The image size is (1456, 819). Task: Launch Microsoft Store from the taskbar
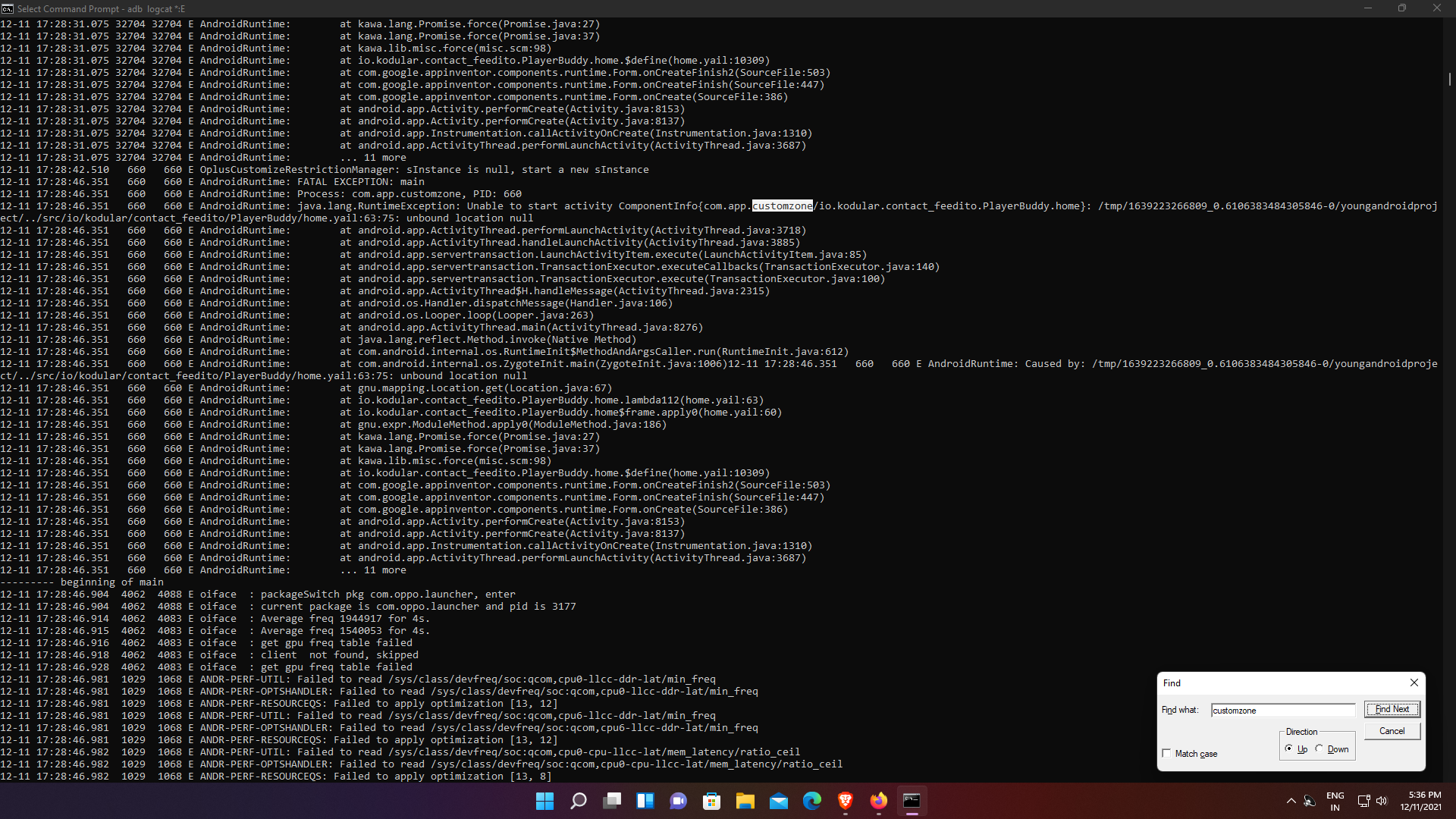click(712, 801)
